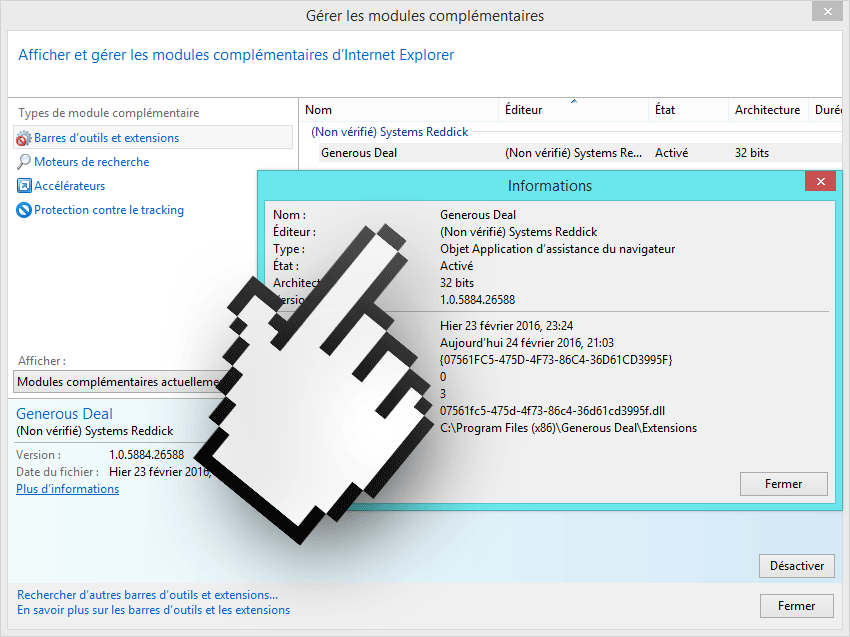Viewport: 850px width, 637px height.
Task: Click the Generous Deal heading in details pane
Action: (x=65, y=414)
